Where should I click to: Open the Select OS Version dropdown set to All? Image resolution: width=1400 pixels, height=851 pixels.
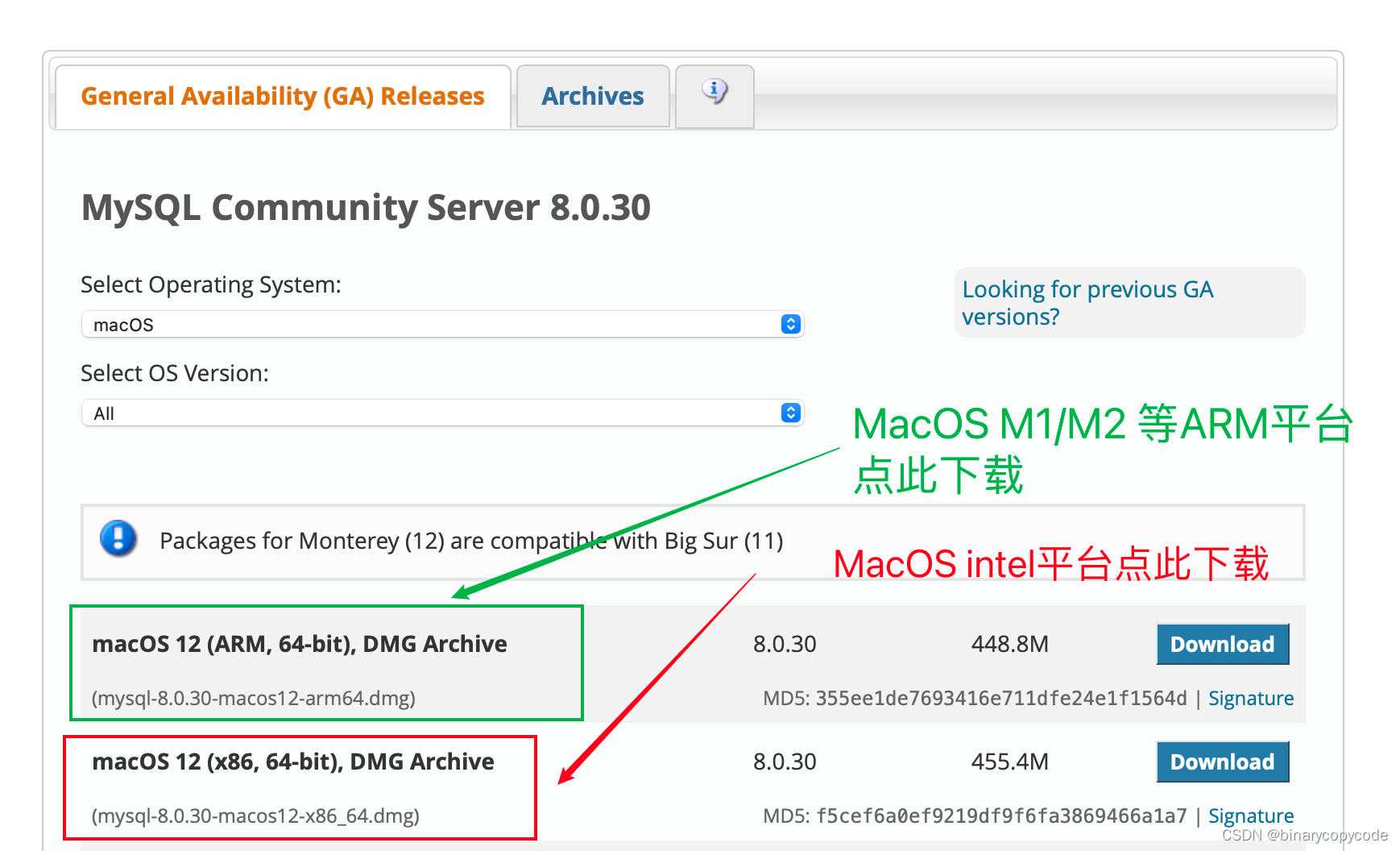click(442, 413)
